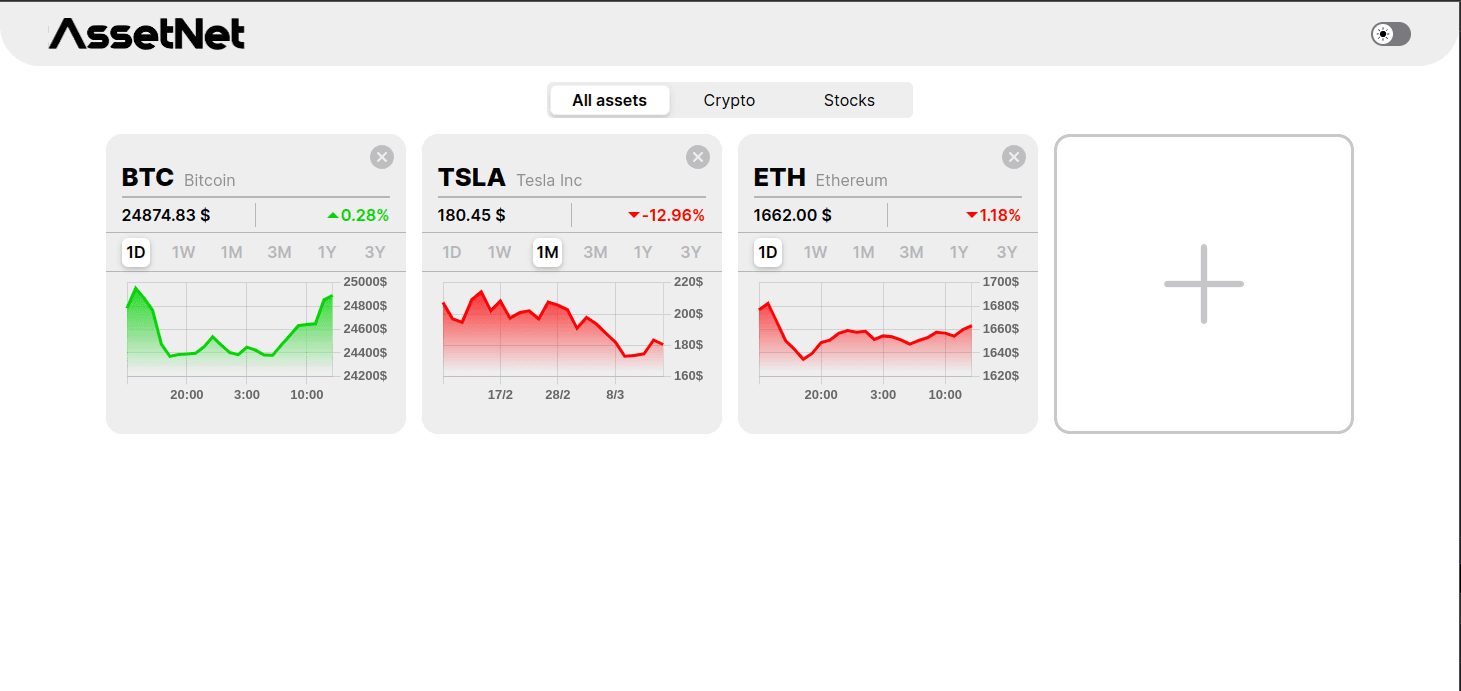Click the 1662.00 $ price

793,215
